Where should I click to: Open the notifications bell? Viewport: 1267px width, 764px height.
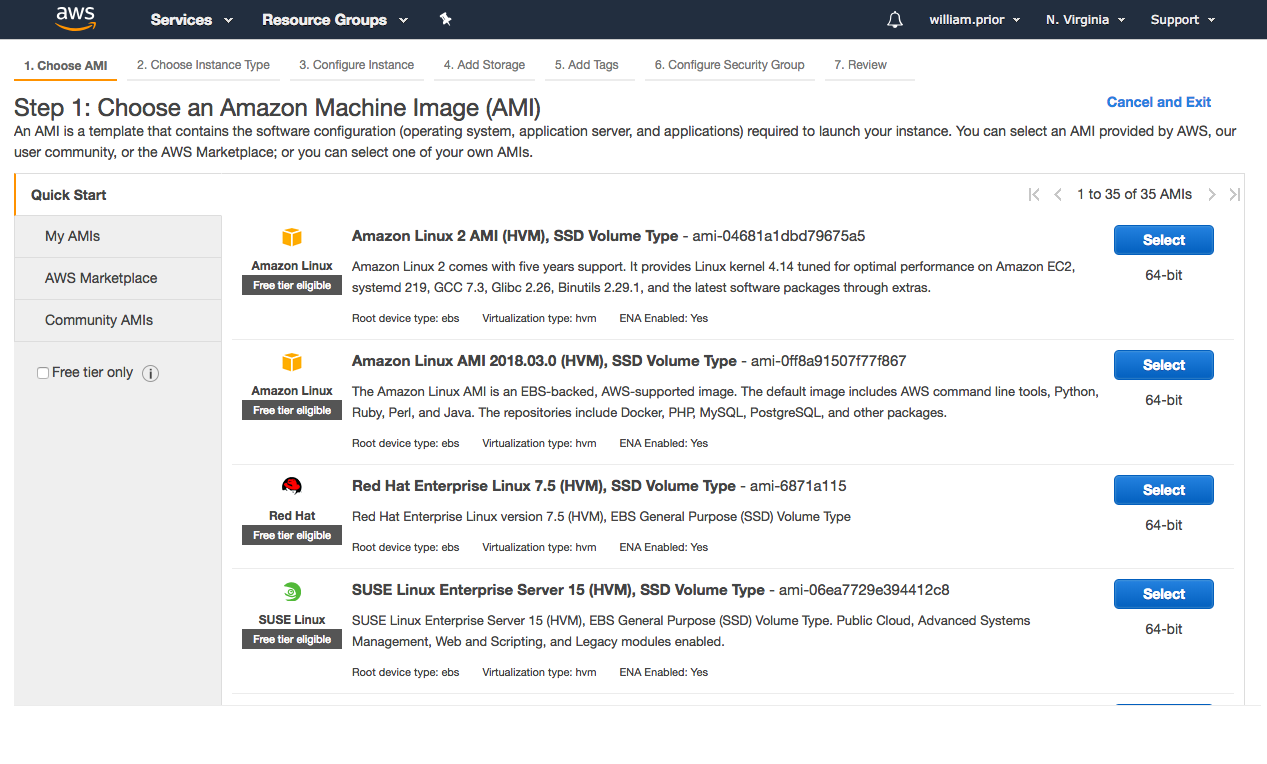(895, 20)
